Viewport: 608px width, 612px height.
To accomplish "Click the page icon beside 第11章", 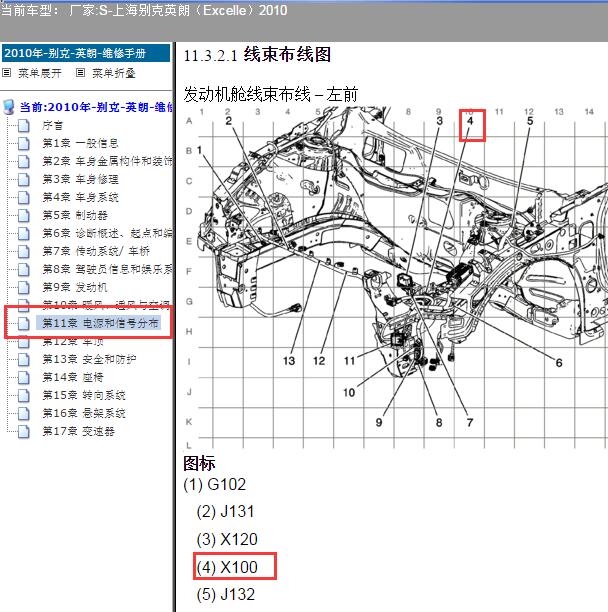I will tap(24, 323).
